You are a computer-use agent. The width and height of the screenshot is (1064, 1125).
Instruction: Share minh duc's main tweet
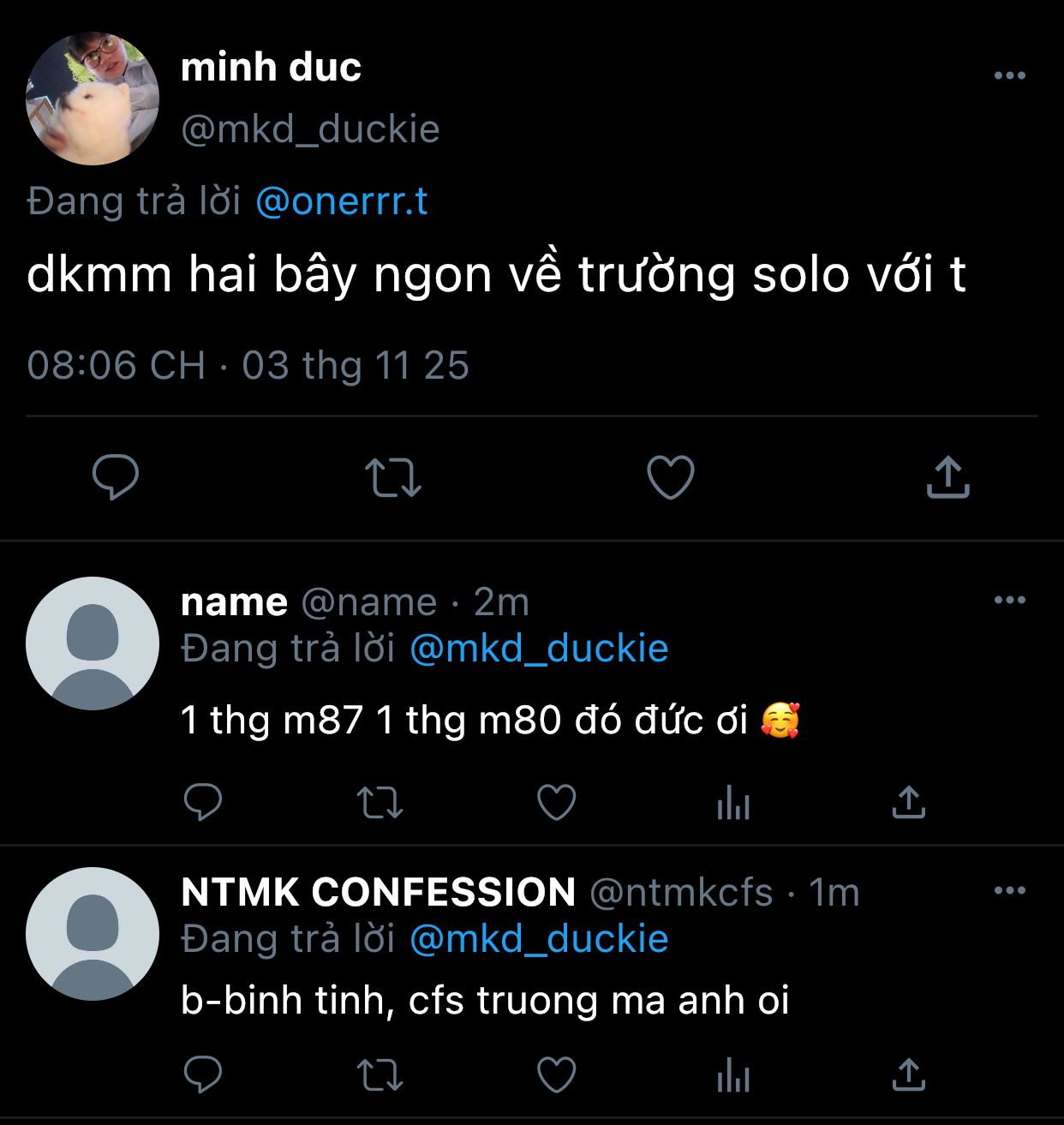tap(947, 477)
